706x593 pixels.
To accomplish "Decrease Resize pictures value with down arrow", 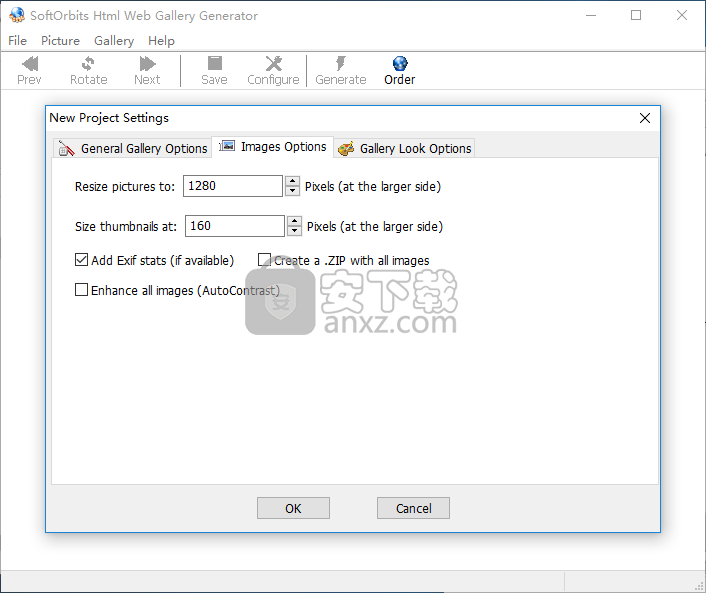I will point(292,191).
